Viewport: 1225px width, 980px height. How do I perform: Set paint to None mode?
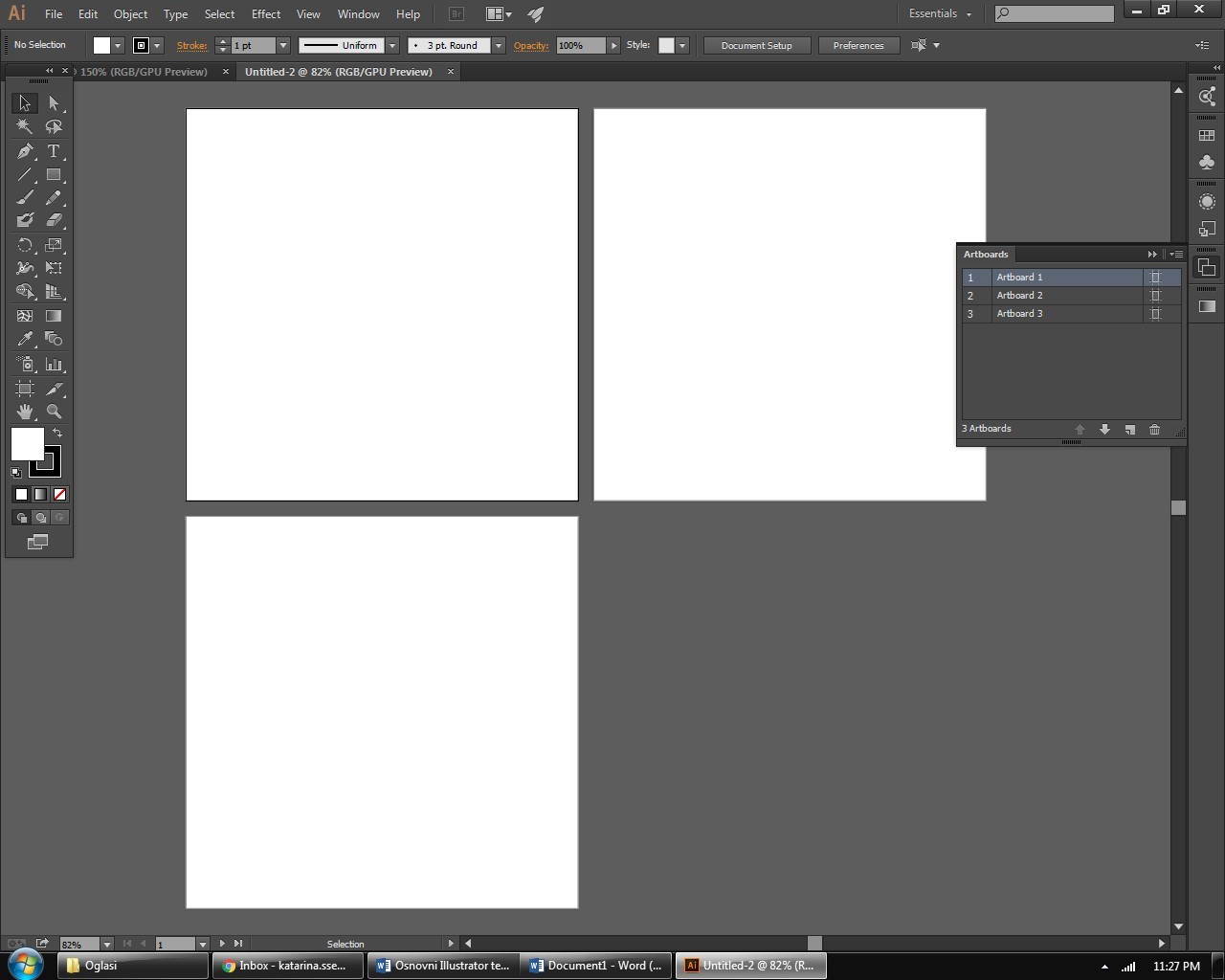pyautogui.click(x=60, y=494)
